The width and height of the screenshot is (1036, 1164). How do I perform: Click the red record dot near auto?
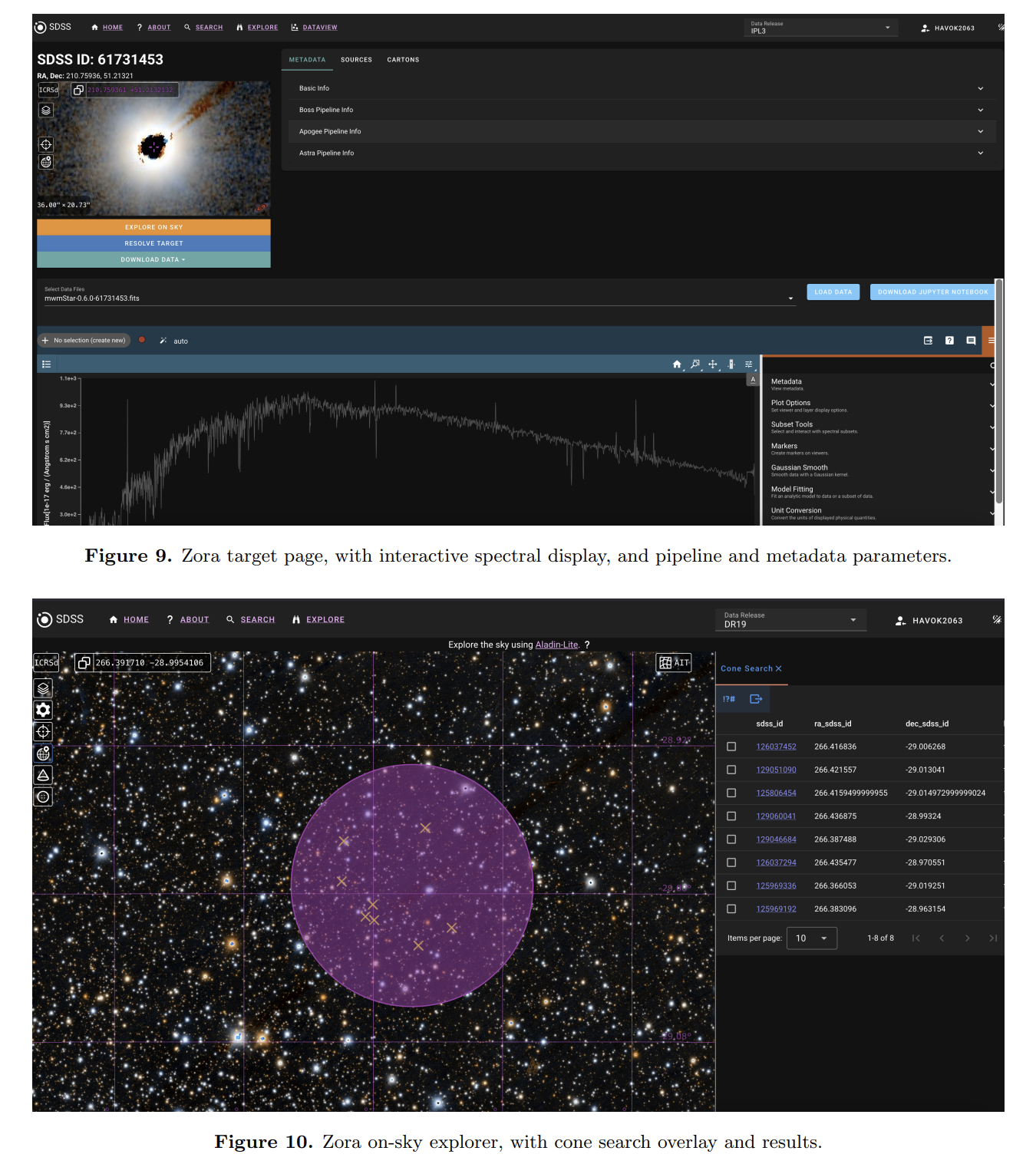142,340
